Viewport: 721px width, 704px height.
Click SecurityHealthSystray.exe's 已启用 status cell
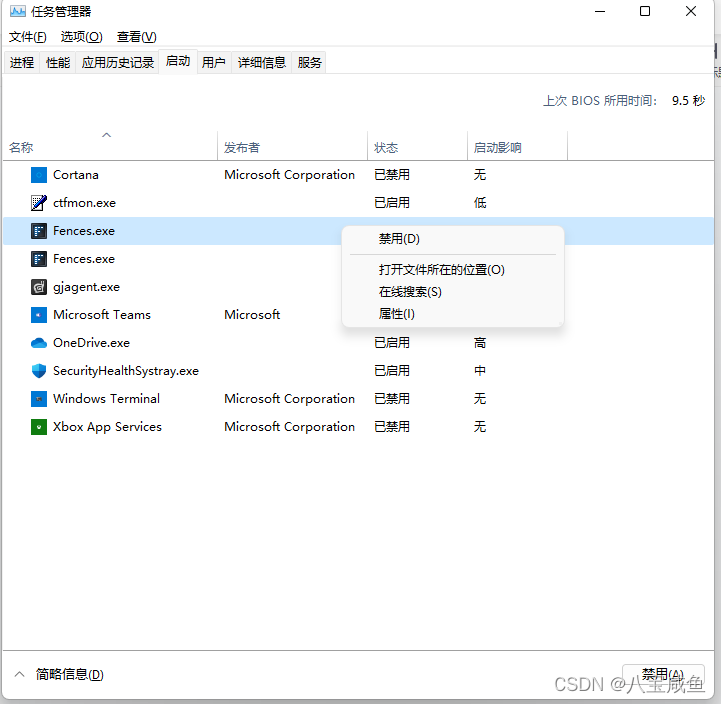point(392,371)
